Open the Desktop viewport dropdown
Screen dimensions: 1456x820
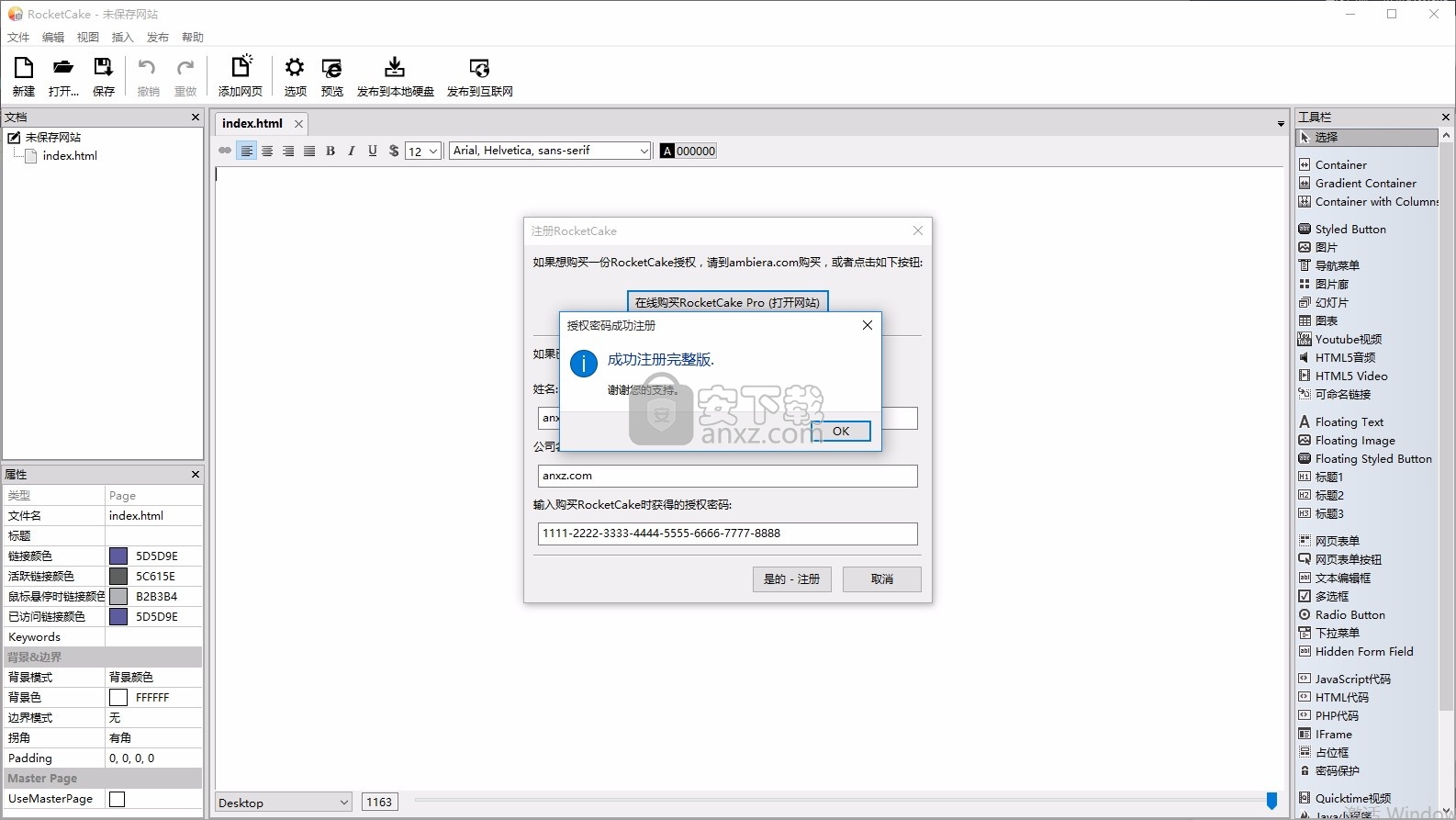tap(283, 803)
